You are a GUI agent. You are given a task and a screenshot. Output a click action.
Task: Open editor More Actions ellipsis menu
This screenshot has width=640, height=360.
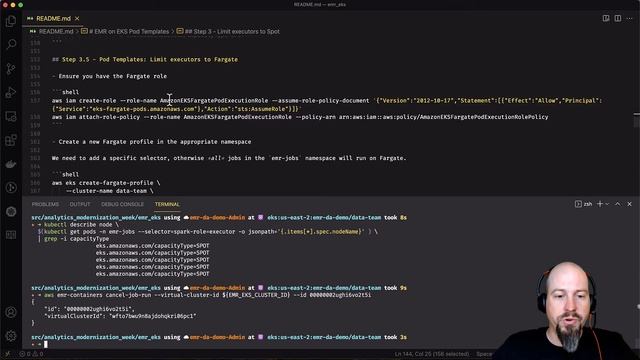629,18
